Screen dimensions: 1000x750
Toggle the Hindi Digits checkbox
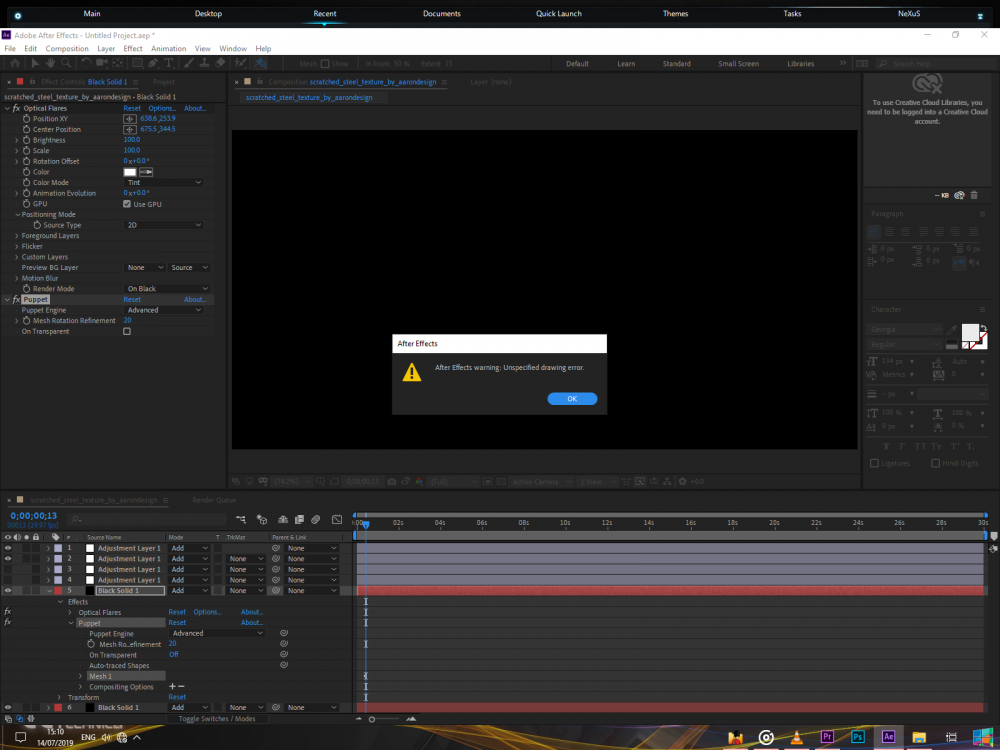click(936, 463)
